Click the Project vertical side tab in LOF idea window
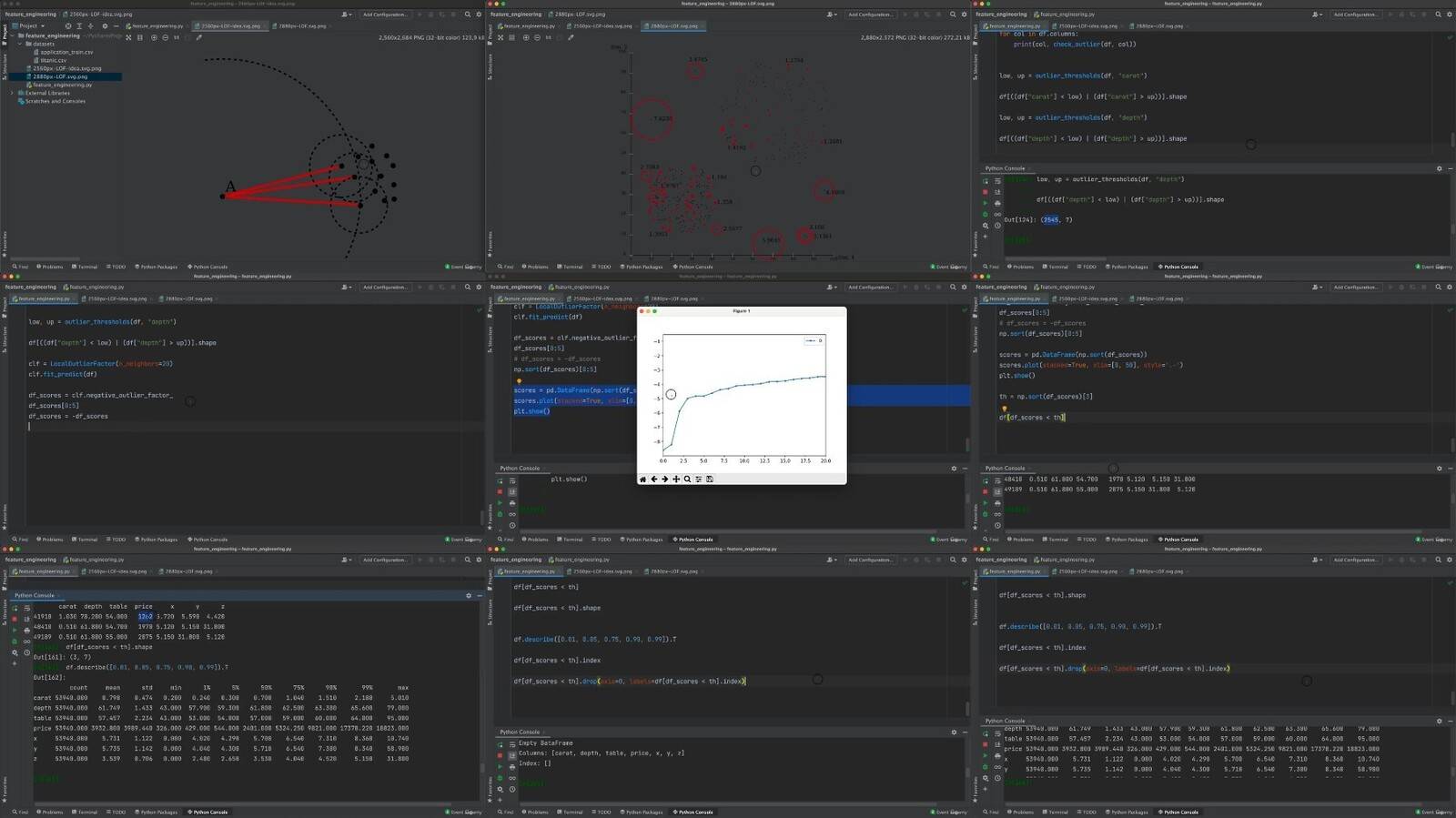 [4, 35]
